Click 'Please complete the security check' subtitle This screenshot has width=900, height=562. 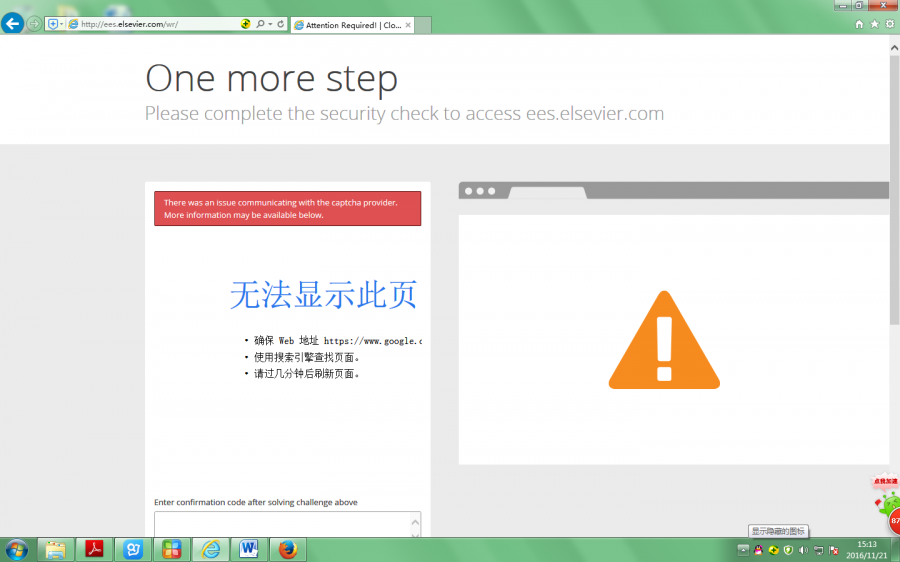point(404,114)
